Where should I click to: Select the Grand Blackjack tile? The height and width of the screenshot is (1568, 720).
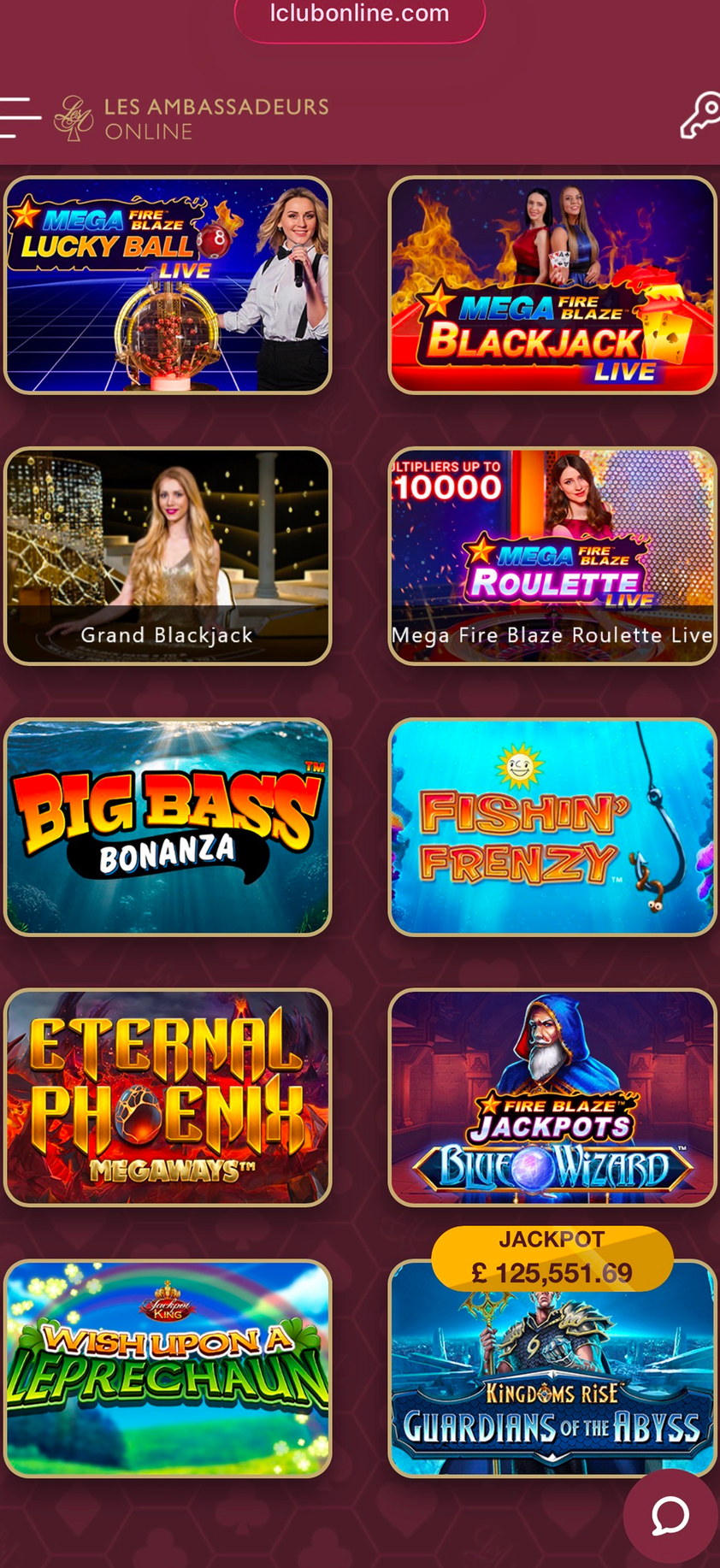168,556
